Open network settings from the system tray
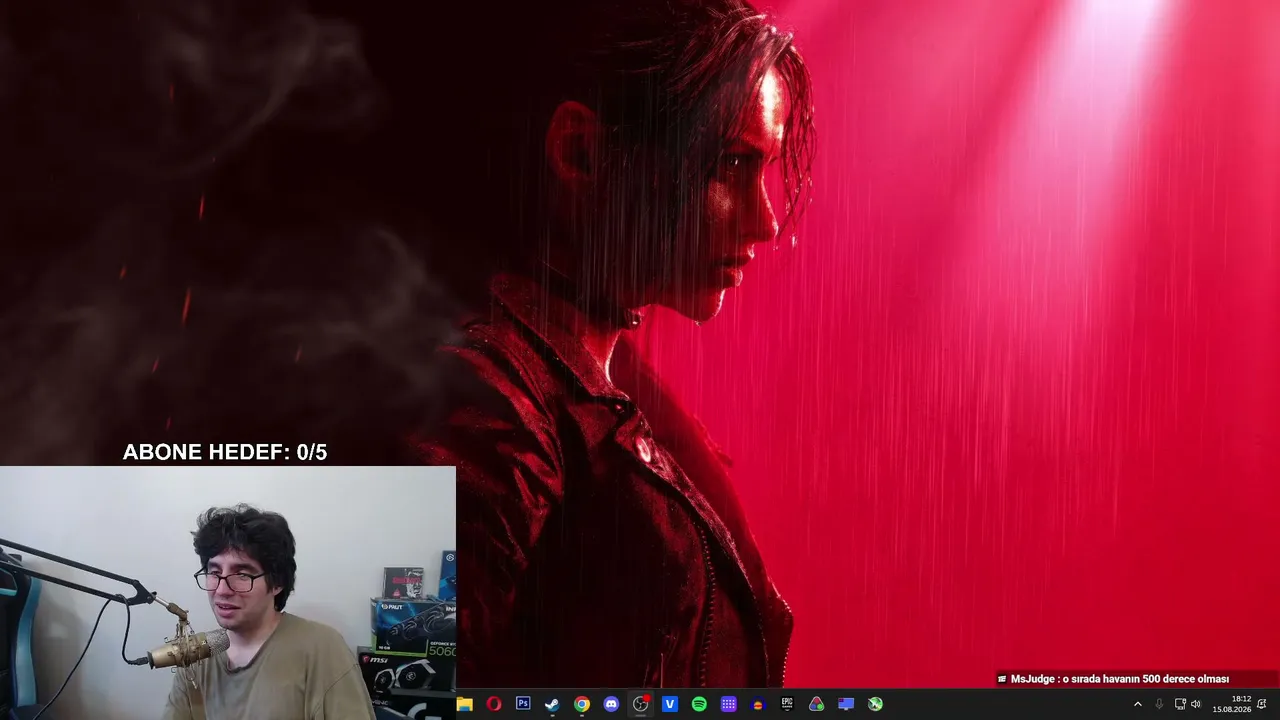Viewport: 1280px width, 720px height. (1180, 704)
